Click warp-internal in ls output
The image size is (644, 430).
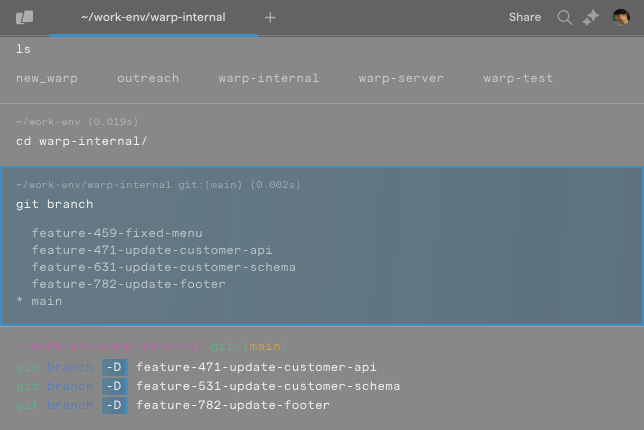click(269, 78)
